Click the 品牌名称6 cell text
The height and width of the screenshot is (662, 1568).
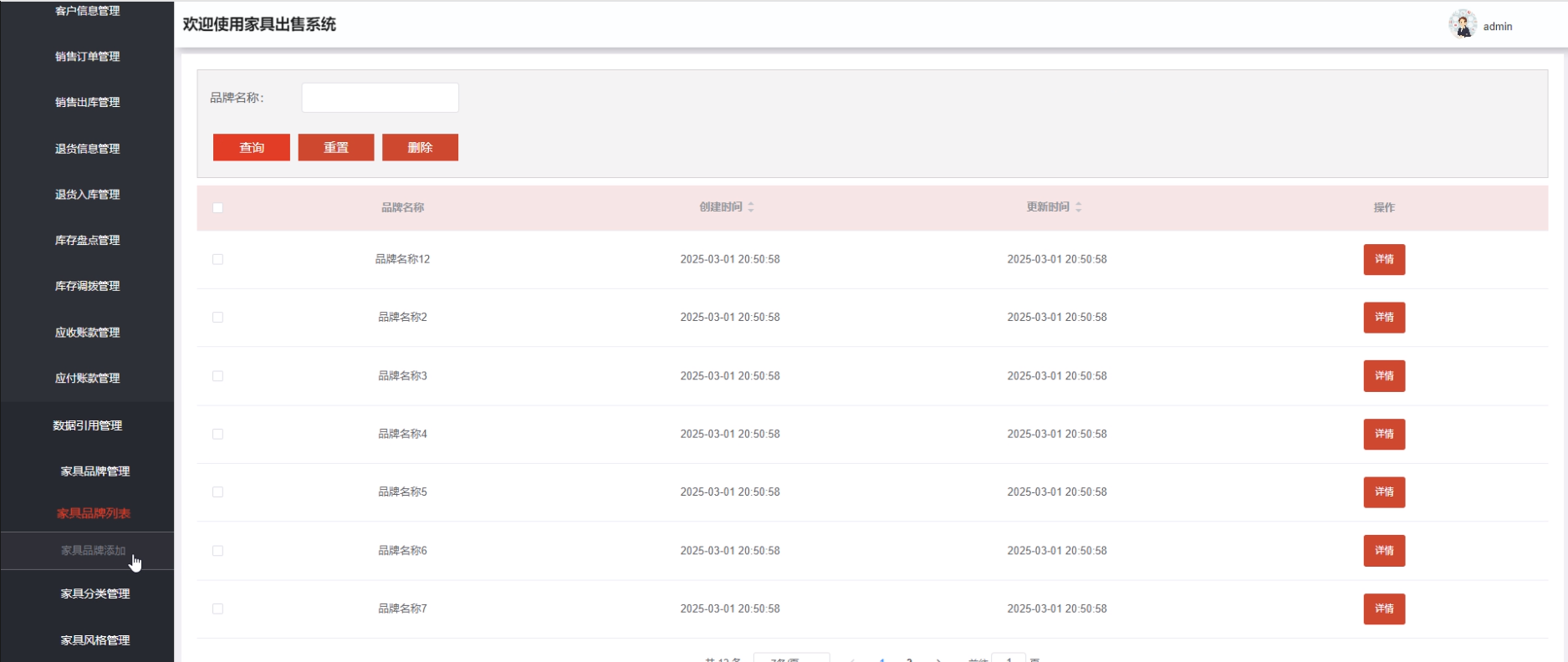coord(402,551)
